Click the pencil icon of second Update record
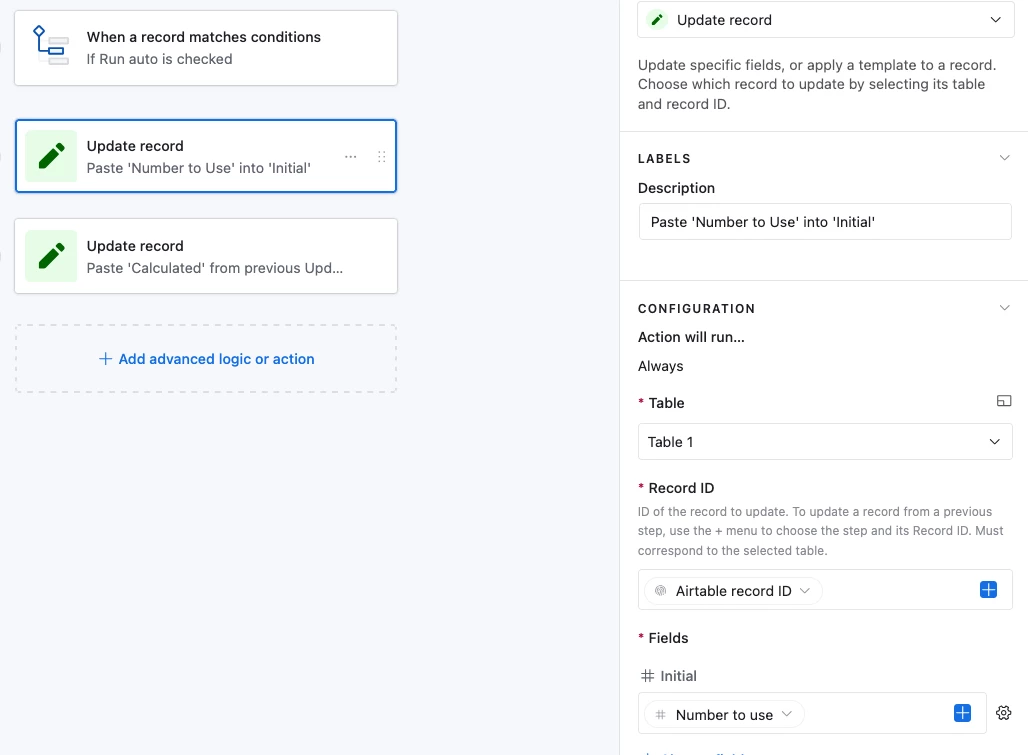 click(x=51, y=256)
